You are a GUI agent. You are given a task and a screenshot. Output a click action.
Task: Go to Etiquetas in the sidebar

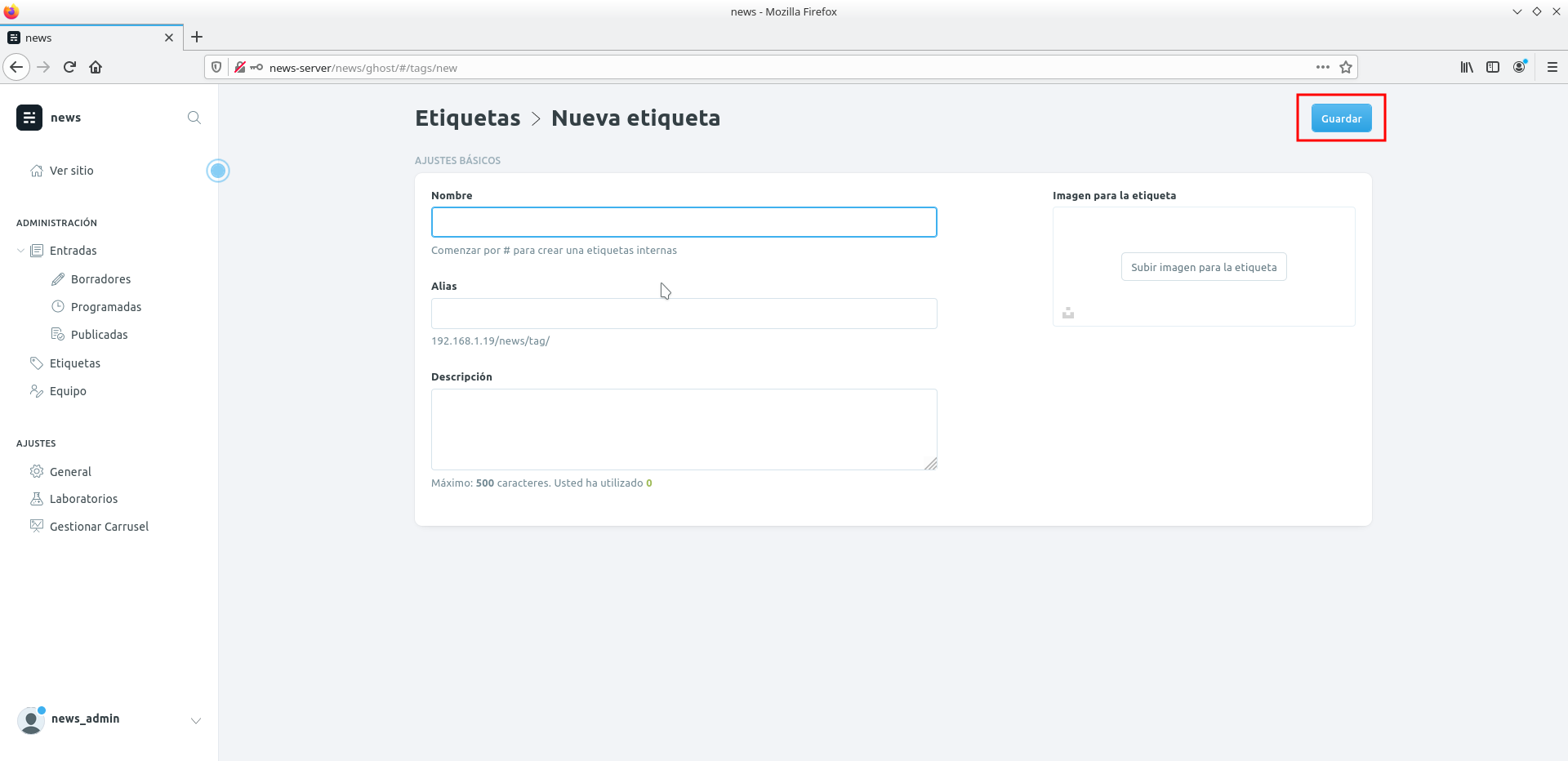pyautogui.click(x=75, y=363)
